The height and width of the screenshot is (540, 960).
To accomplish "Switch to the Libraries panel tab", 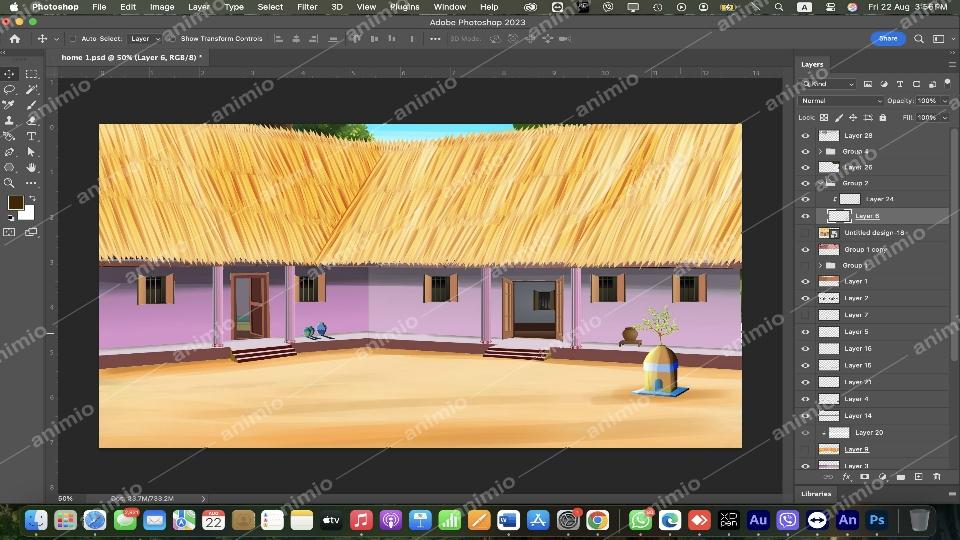I will coord(815,493).
